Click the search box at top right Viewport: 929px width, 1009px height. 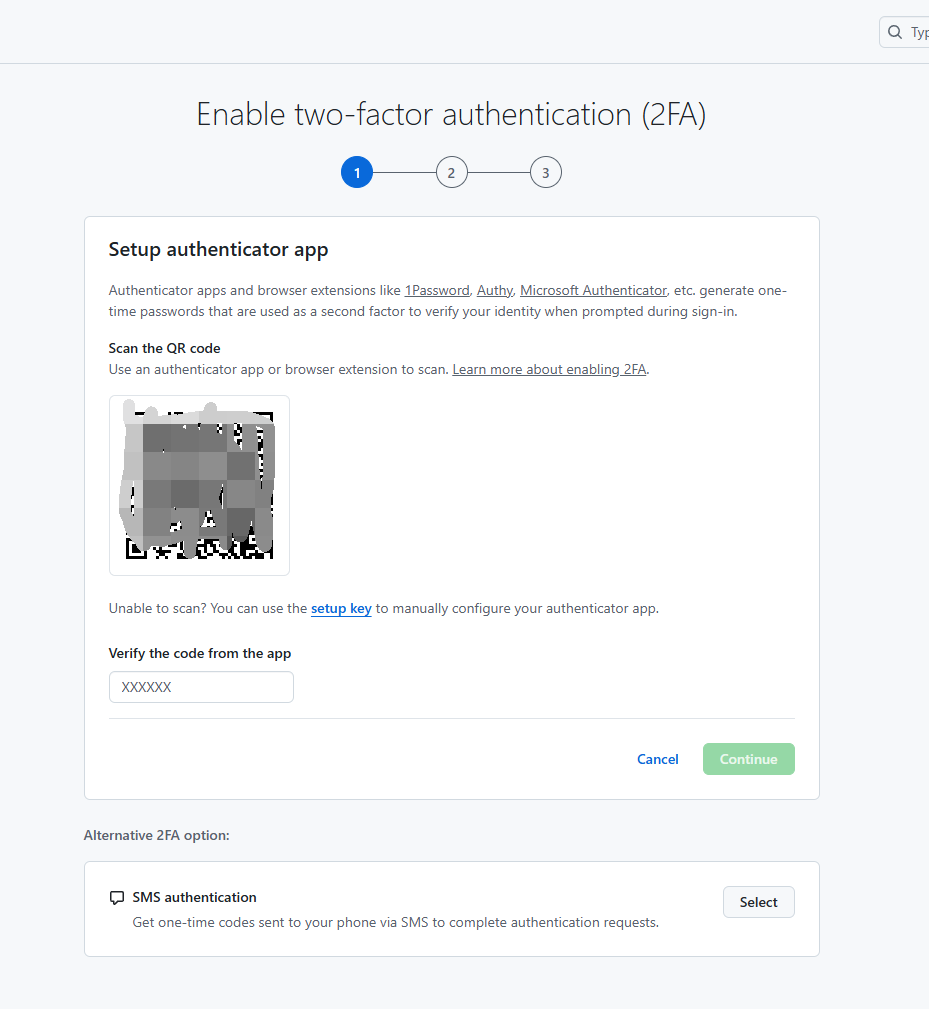click(x=910, y=32)
